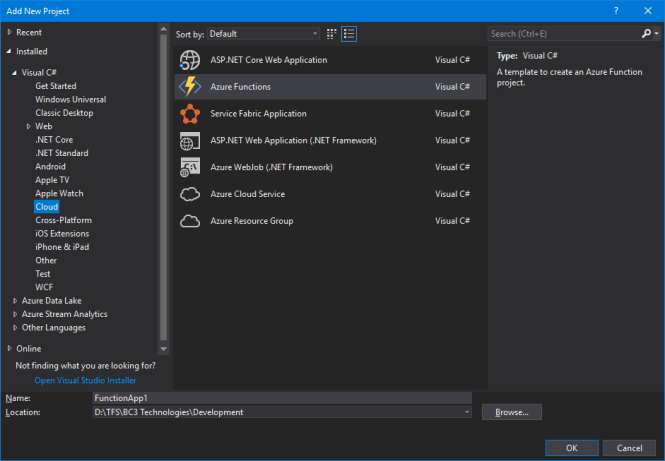Expand the Other Languages tree node
Image resolution: width=665 pixels, height=461 pixels.
click(14, 328)
